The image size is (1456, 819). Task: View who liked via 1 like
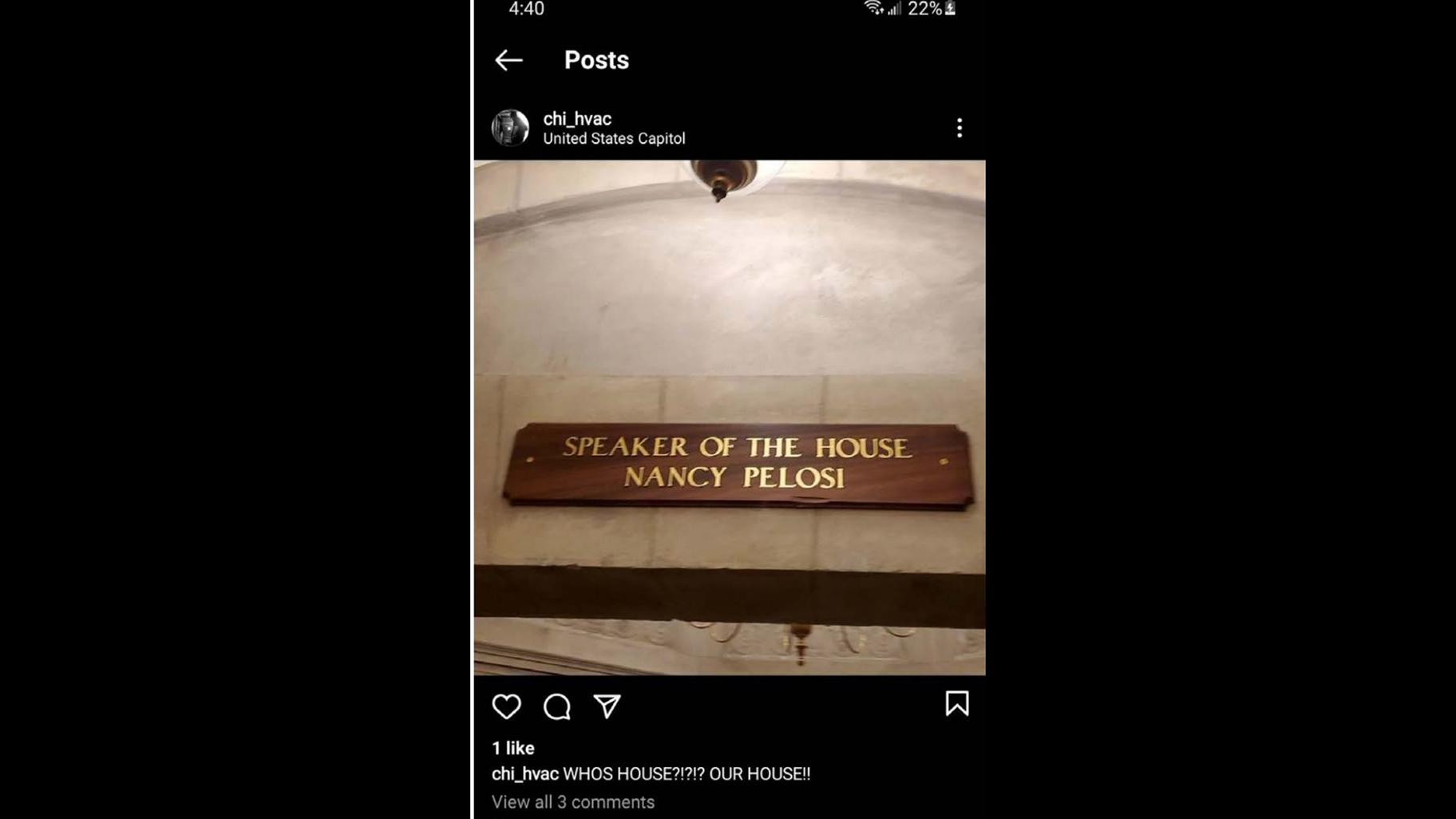pyautogui.click(x=513, y=748)
